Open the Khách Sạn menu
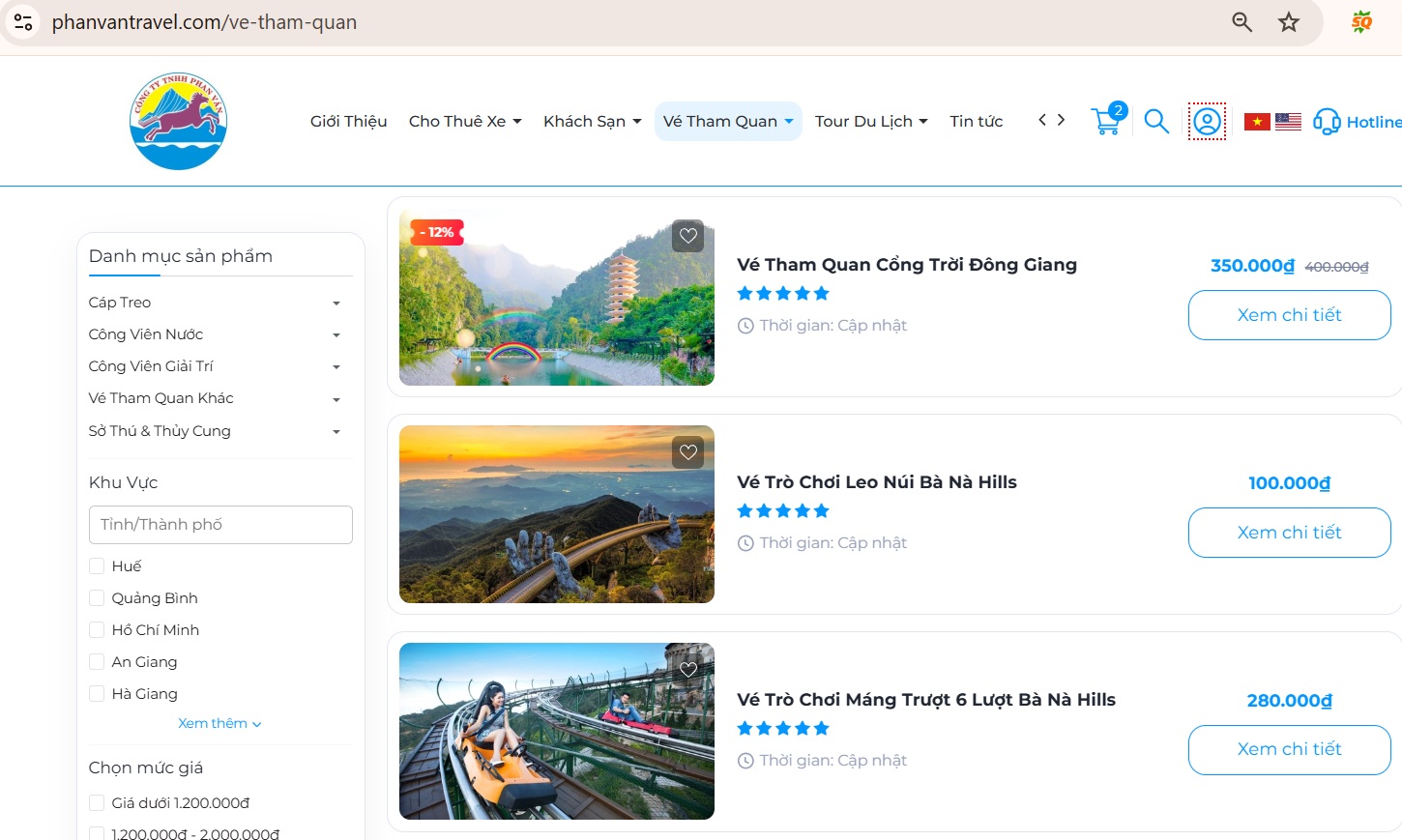The height and width of the screenshot is (840, 1402). click(x=591, y=120)
